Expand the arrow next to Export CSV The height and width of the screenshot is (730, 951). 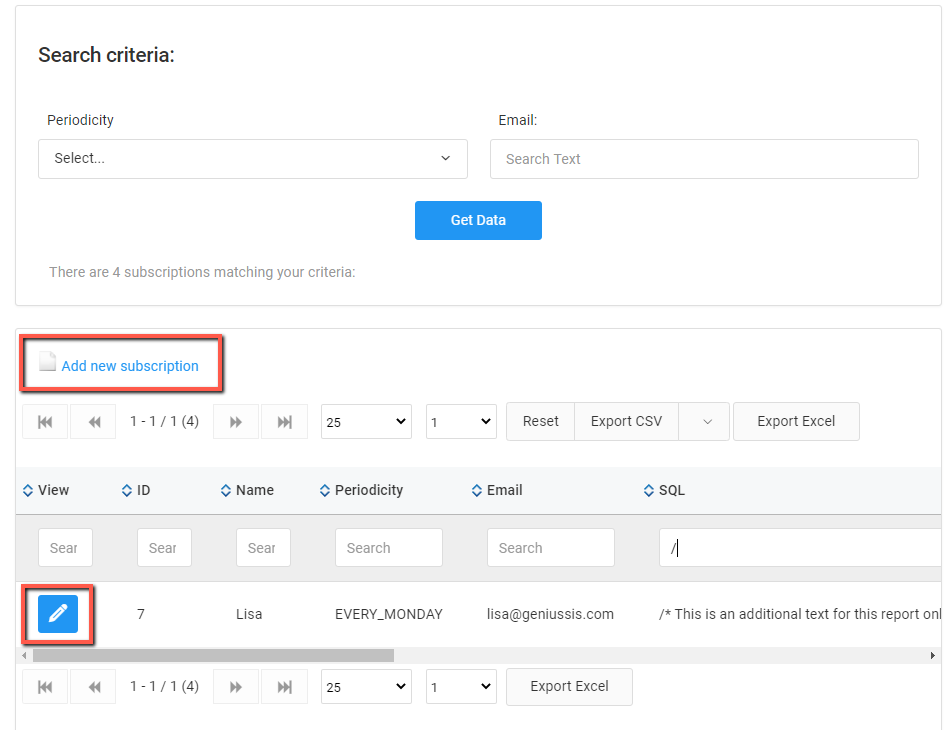tap(707, 422)
